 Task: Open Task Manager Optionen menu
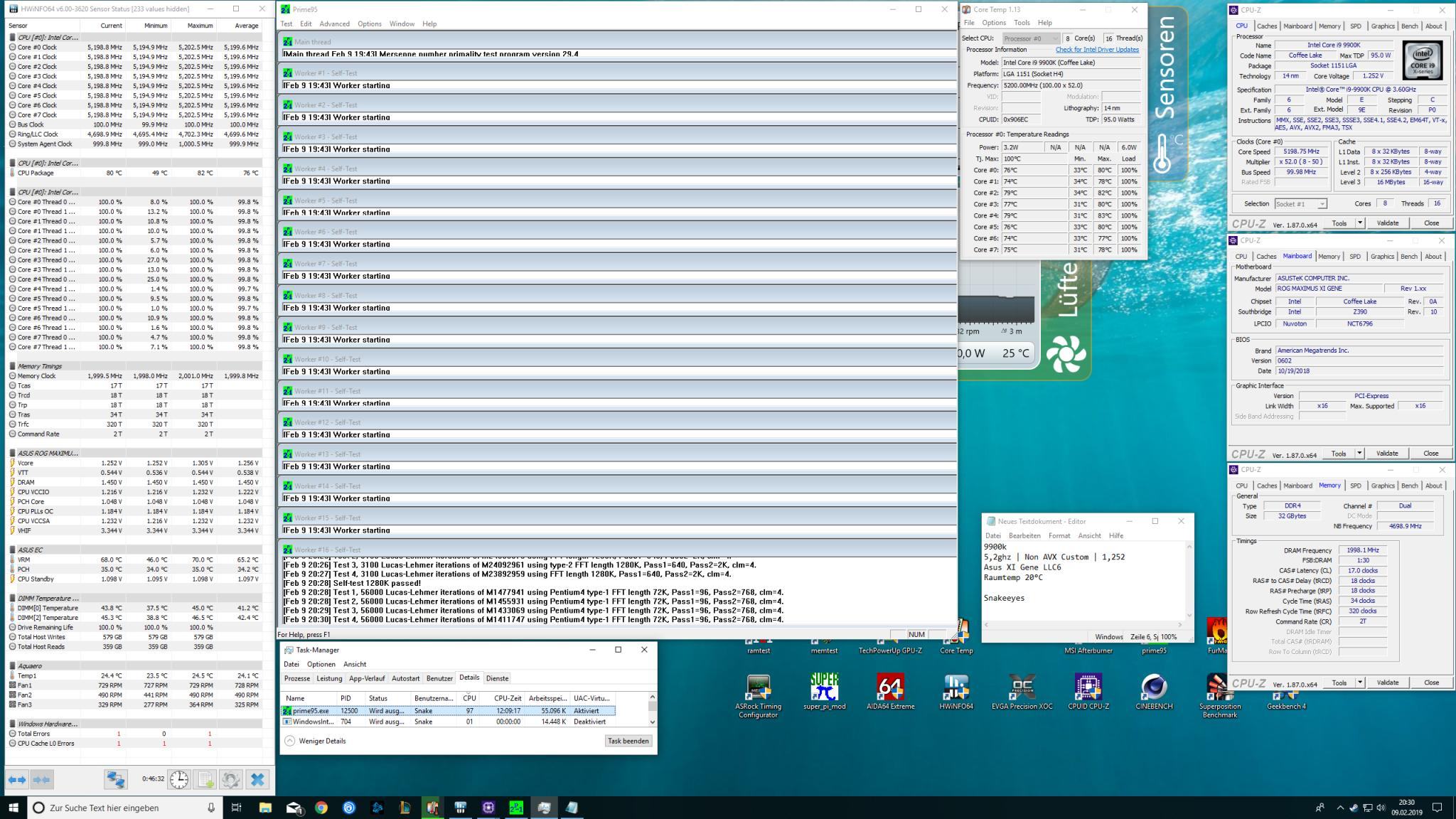pos(321,664)
